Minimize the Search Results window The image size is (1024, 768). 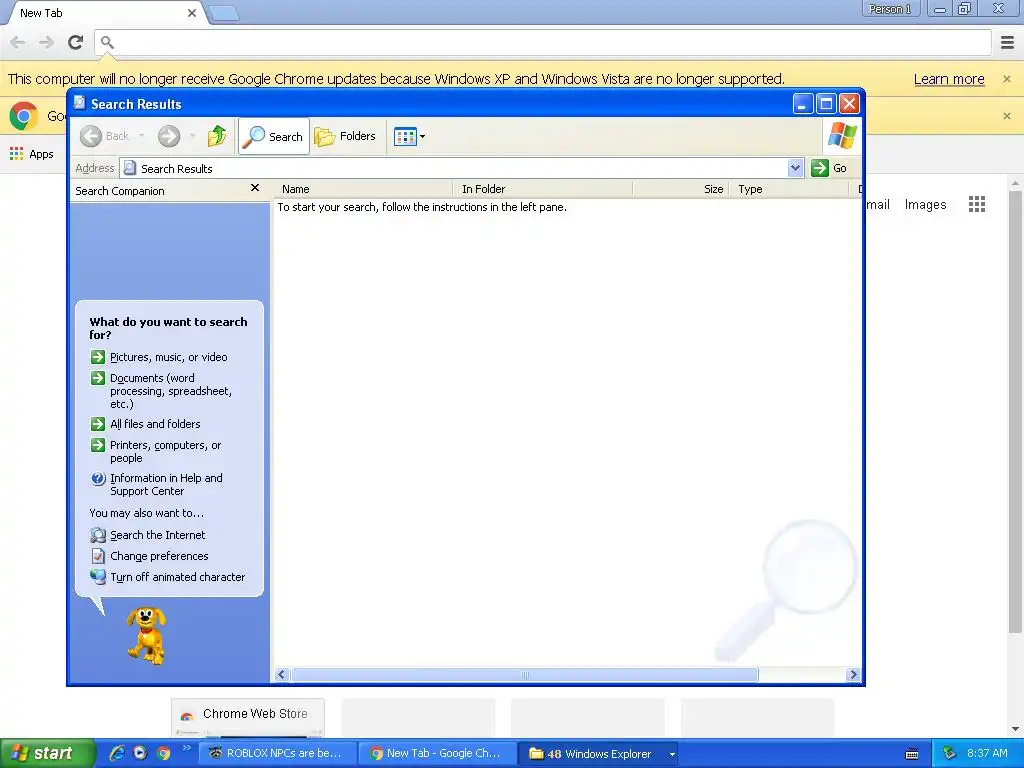point(803,104)
